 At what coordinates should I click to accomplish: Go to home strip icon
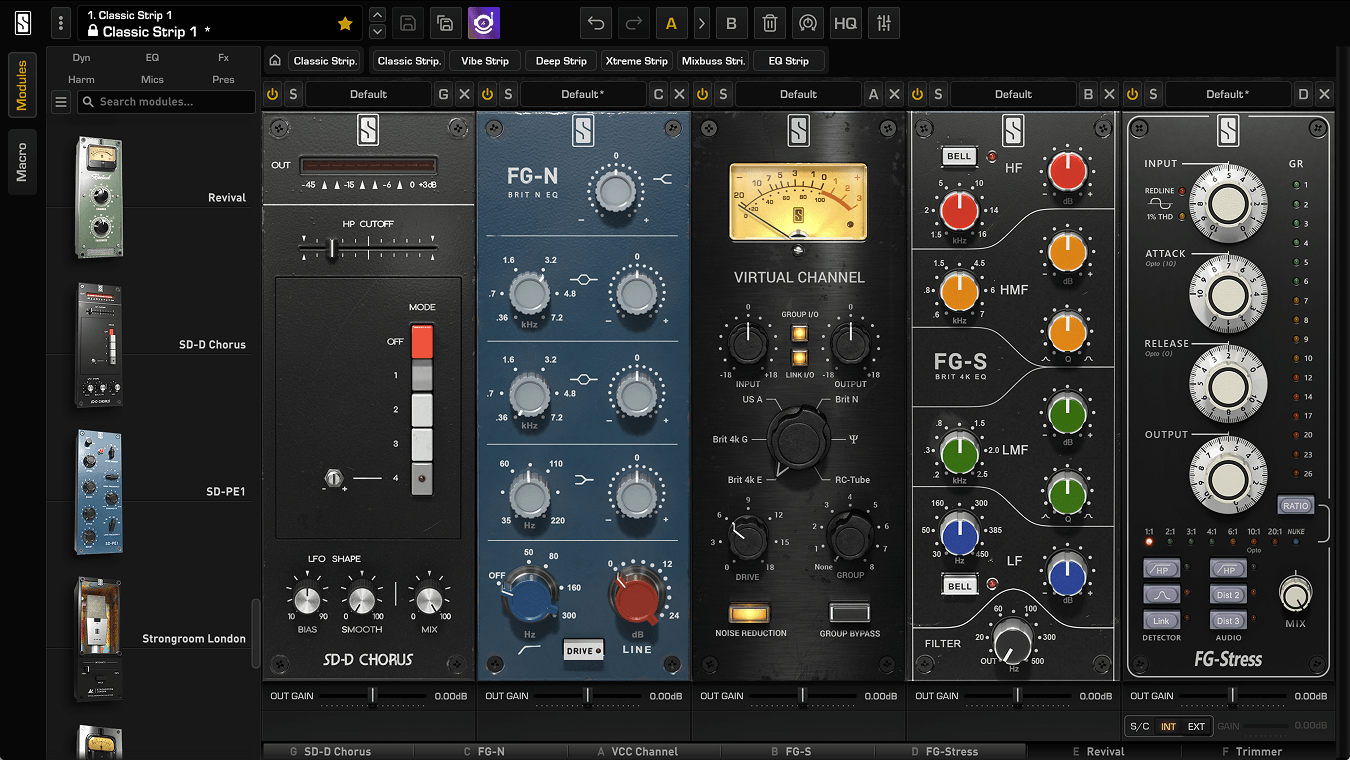pos(275,61)
